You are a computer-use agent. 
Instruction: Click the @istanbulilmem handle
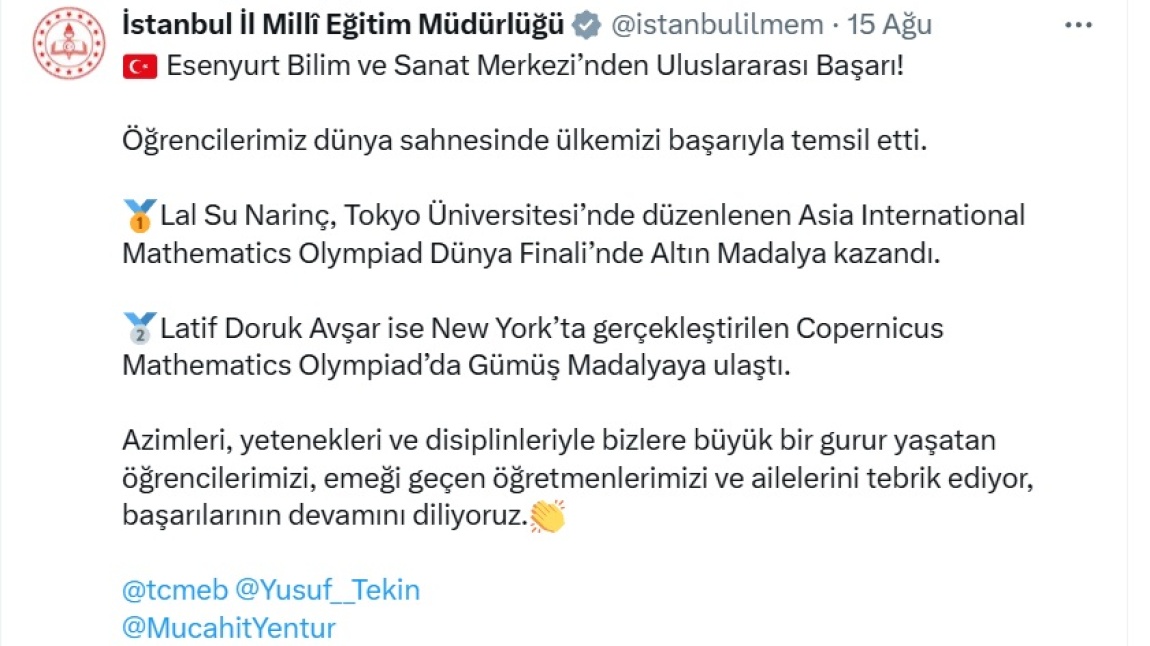(x=714, y=26)
